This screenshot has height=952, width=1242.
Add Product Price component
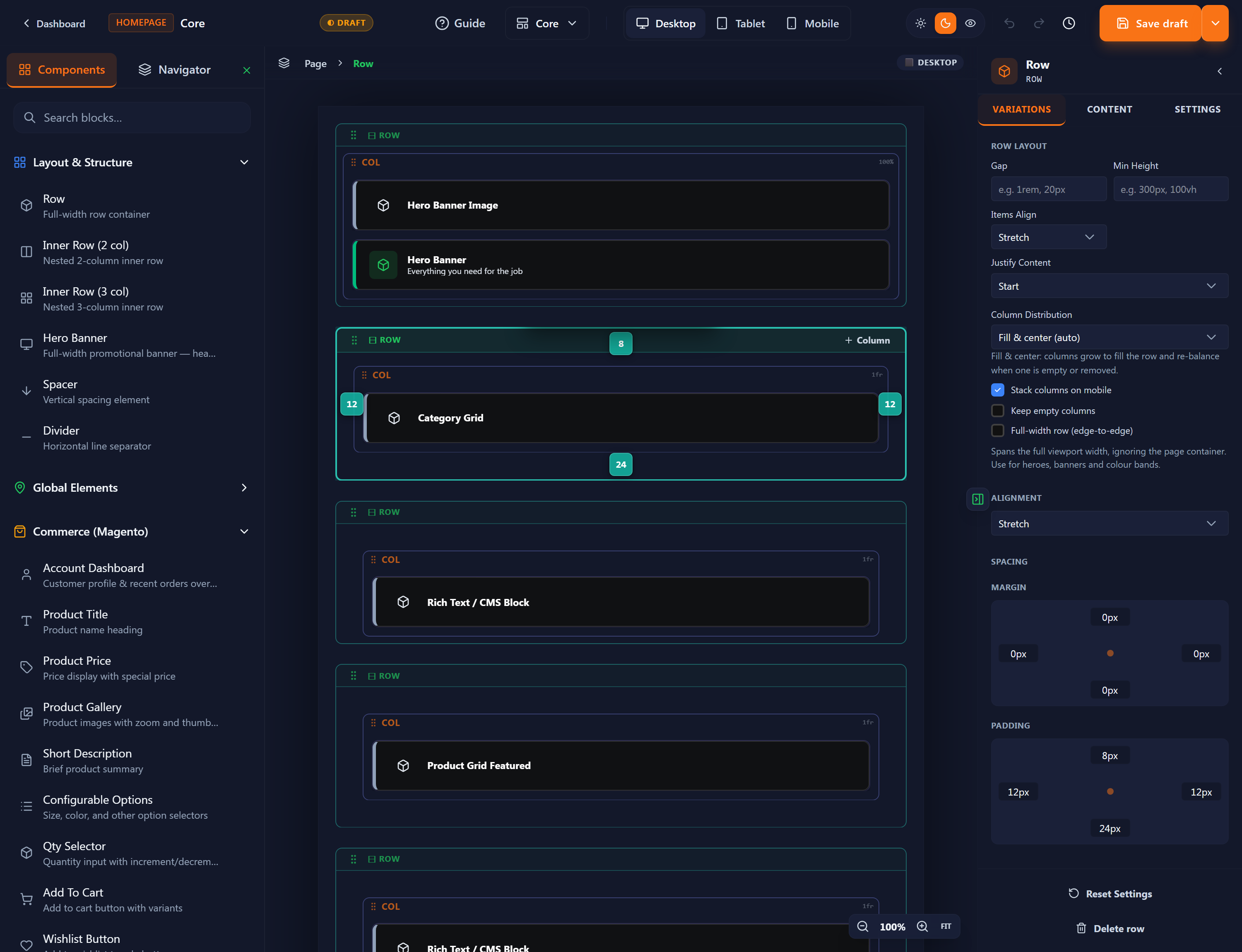(x=132, y=668)
